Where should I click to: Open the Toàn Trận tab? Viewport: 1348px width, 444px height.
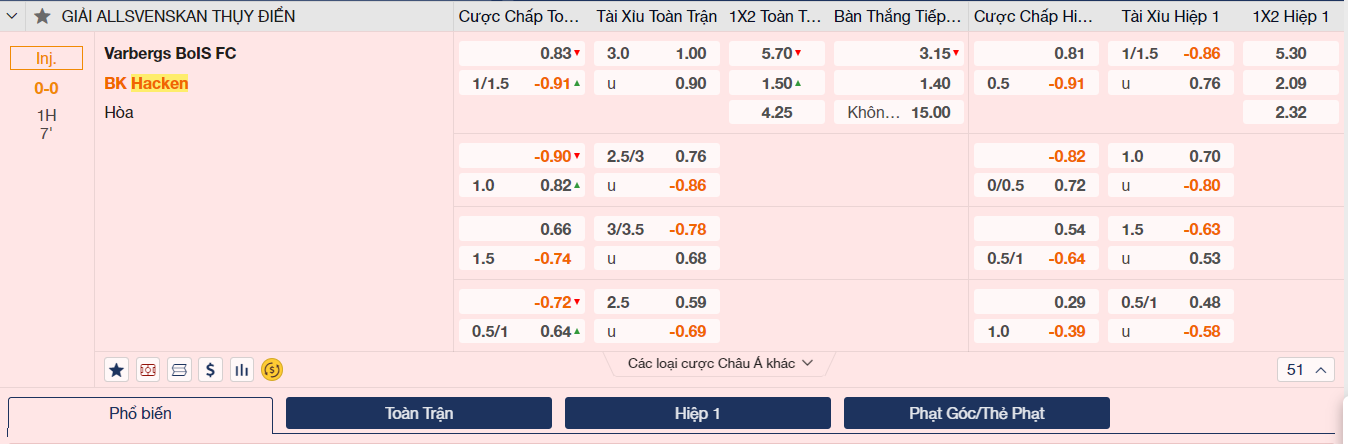coord(418,413)
